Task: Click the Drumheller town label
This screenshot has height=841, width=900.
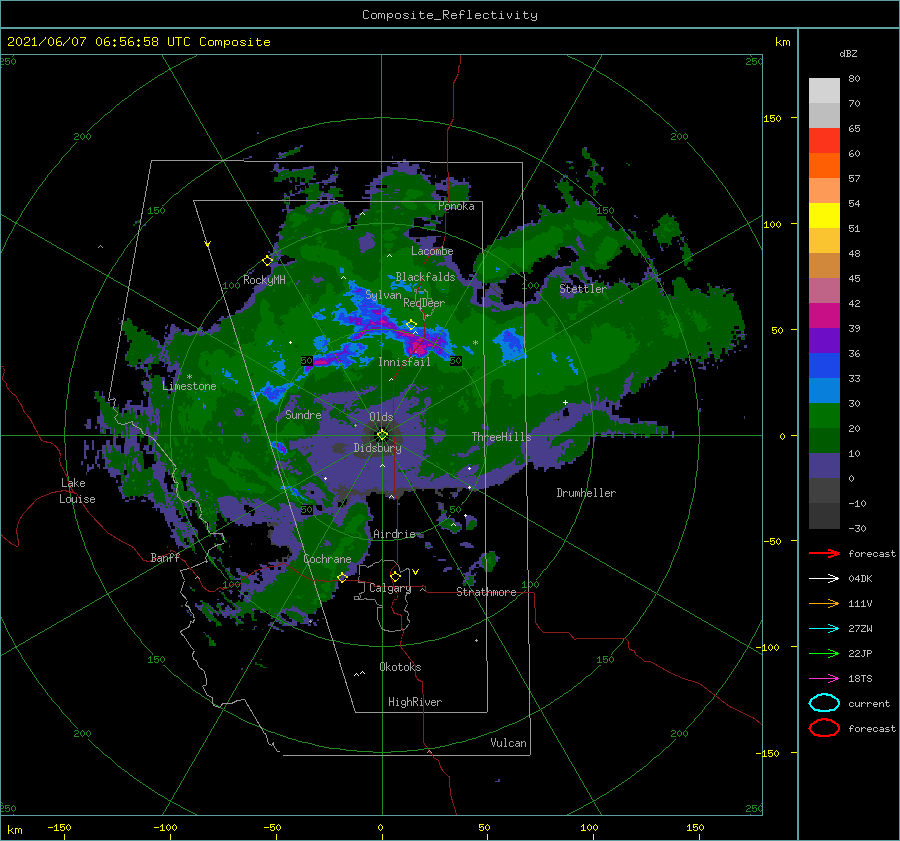Action: pyautogui.click(x=586, y=493)
